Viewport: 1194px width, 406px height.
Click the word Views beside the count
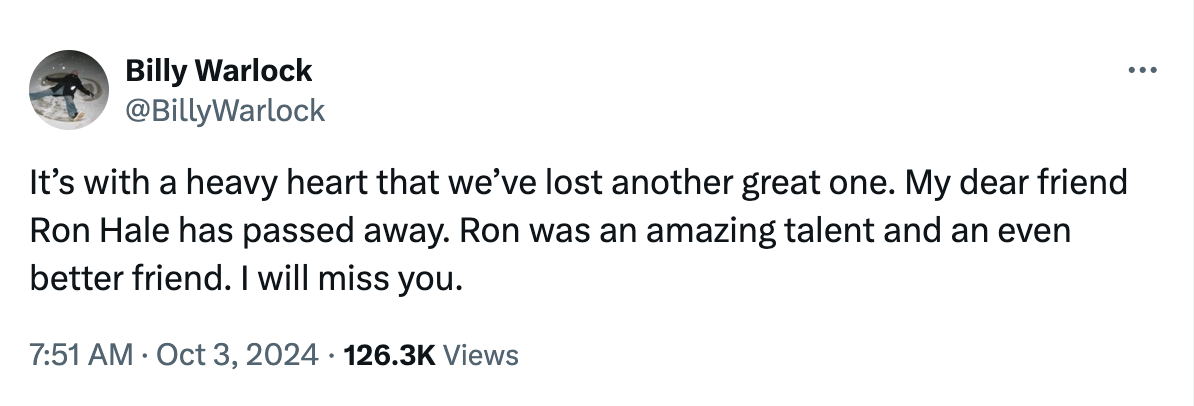(480, 354)
